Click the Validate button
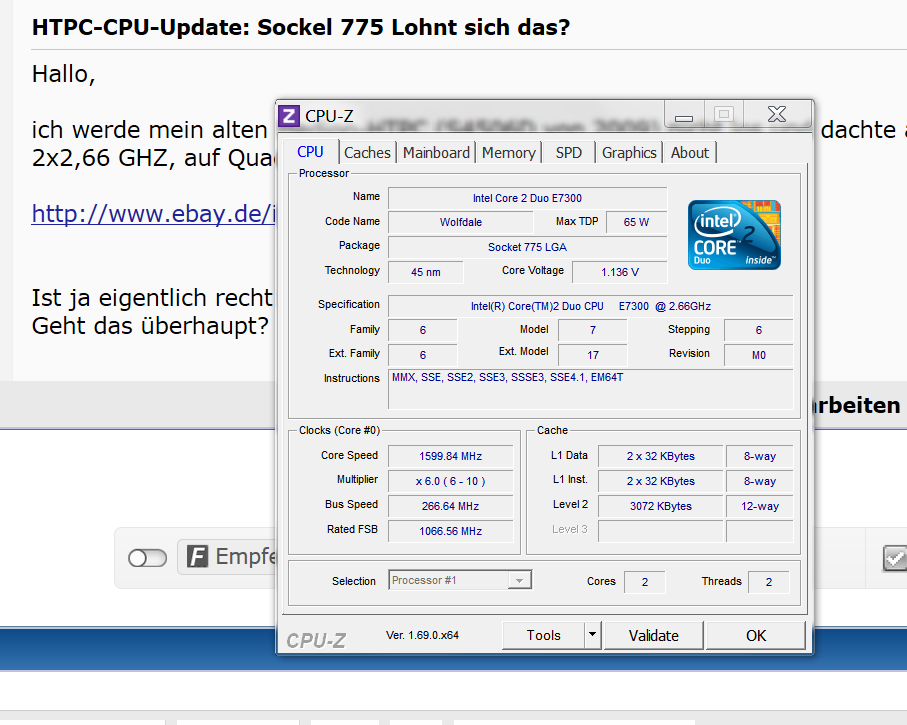Screen dimensions: 907x725 click(x=654, y=635)
